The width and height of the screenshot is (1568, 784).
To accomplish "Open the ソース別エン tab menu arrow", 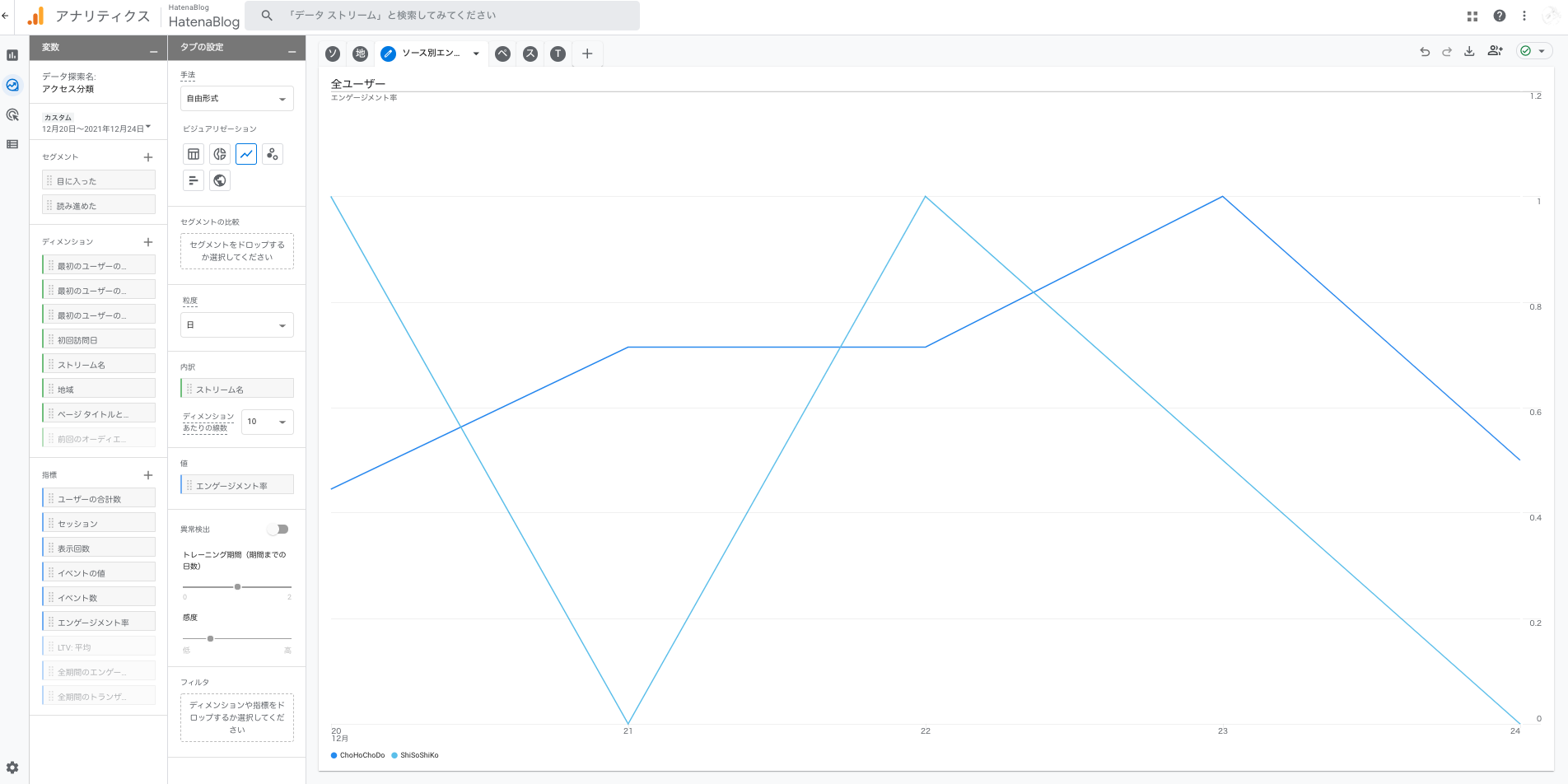I will [476, 54].
